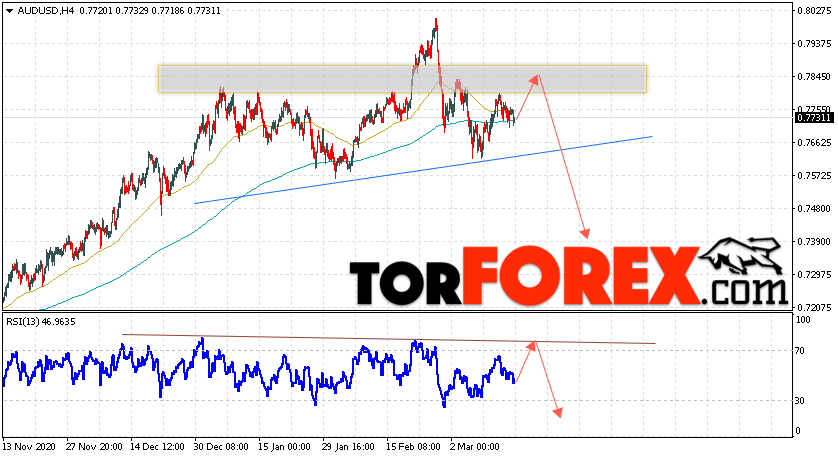Select the 0.74800 price axis label
838x458 pixels.
pos(814,209)
